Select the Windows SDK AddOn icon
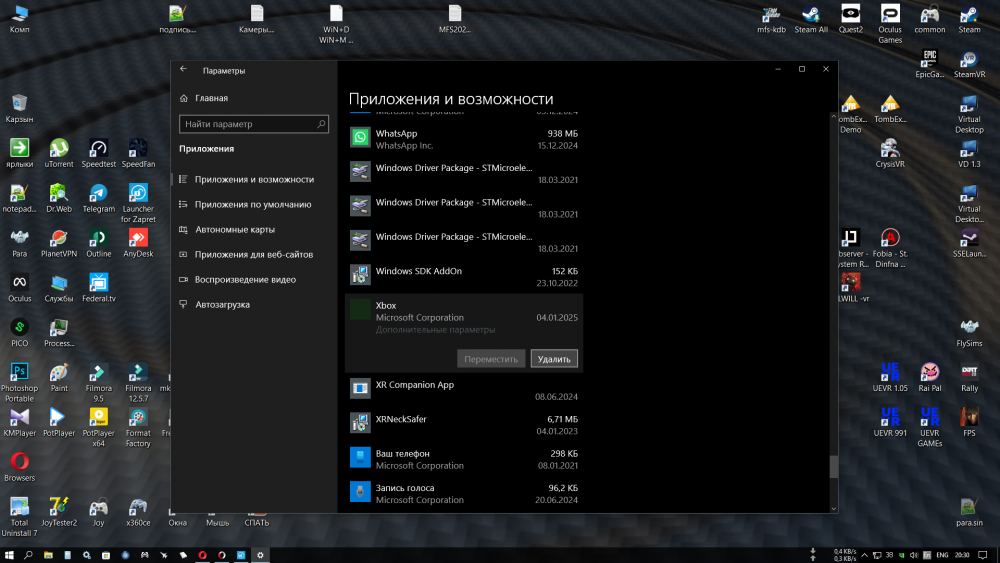1000x563 pixels. (x=360, y=276)
